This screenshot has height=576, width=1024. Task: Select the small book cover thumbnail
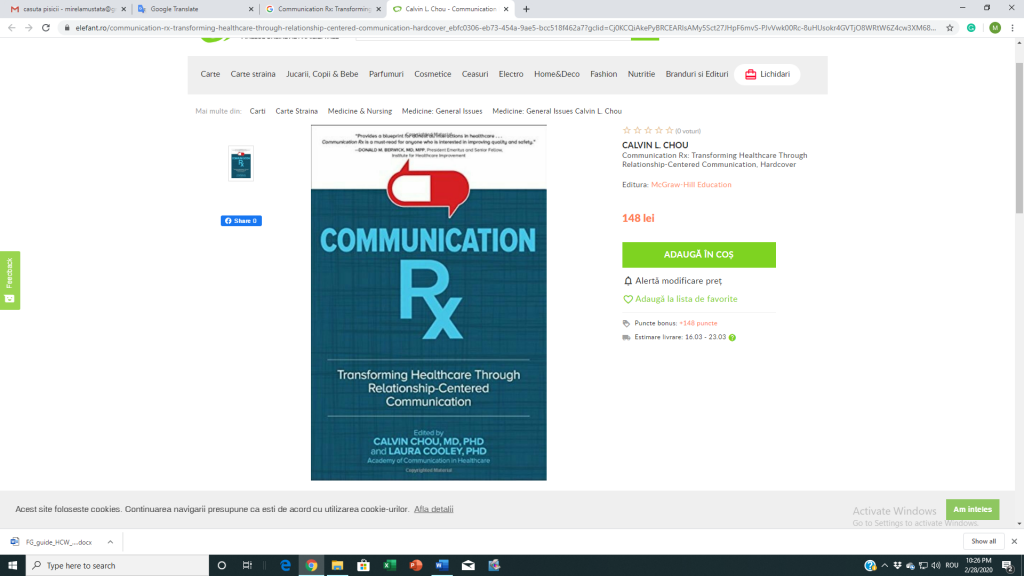[x=241, y=164]
